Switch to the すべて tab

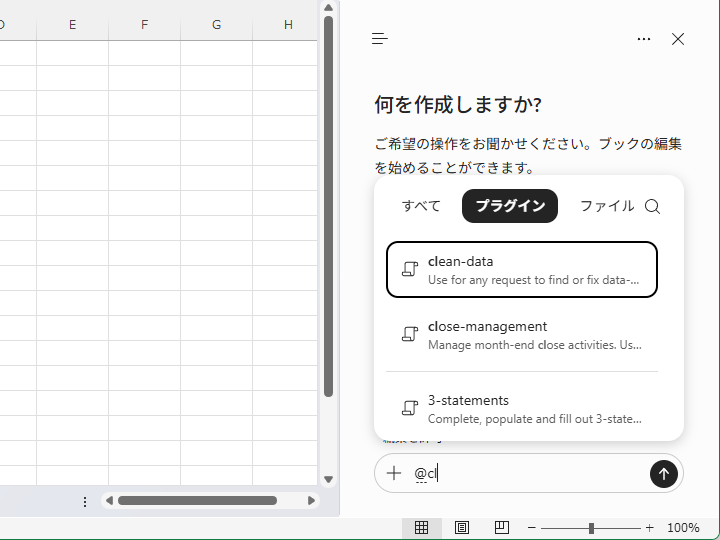(421, 206)
